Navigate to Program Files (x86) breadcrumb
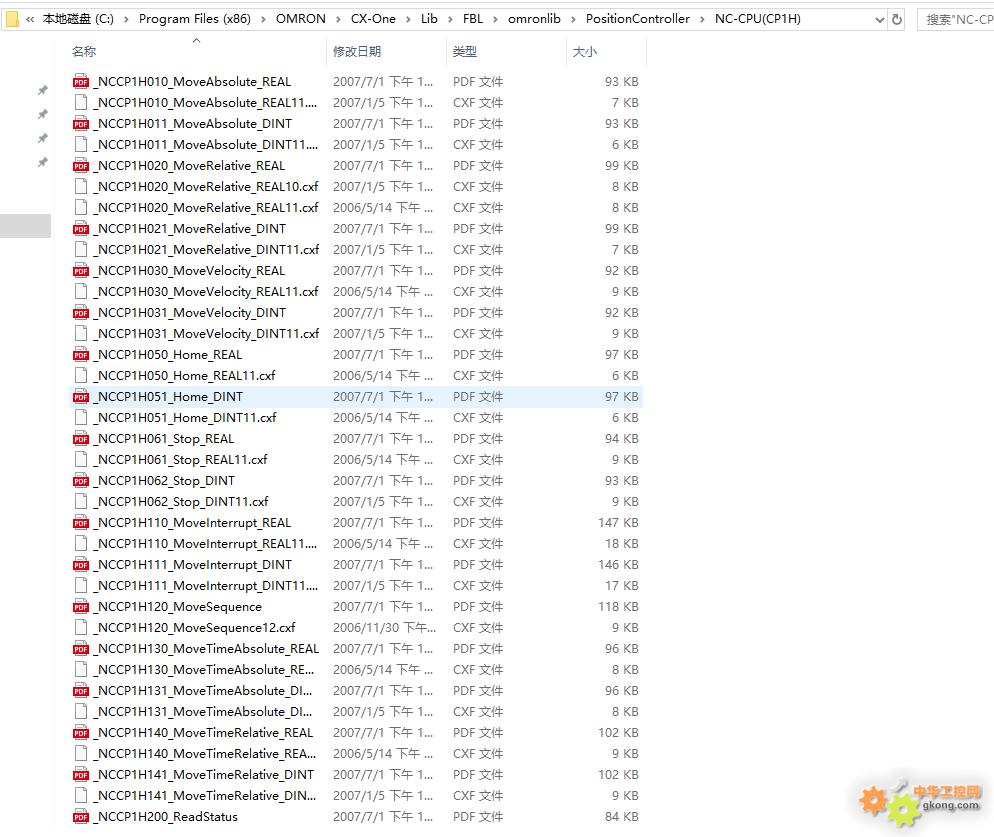This screenshot has width=994, height=837. [x=195, y=19]
